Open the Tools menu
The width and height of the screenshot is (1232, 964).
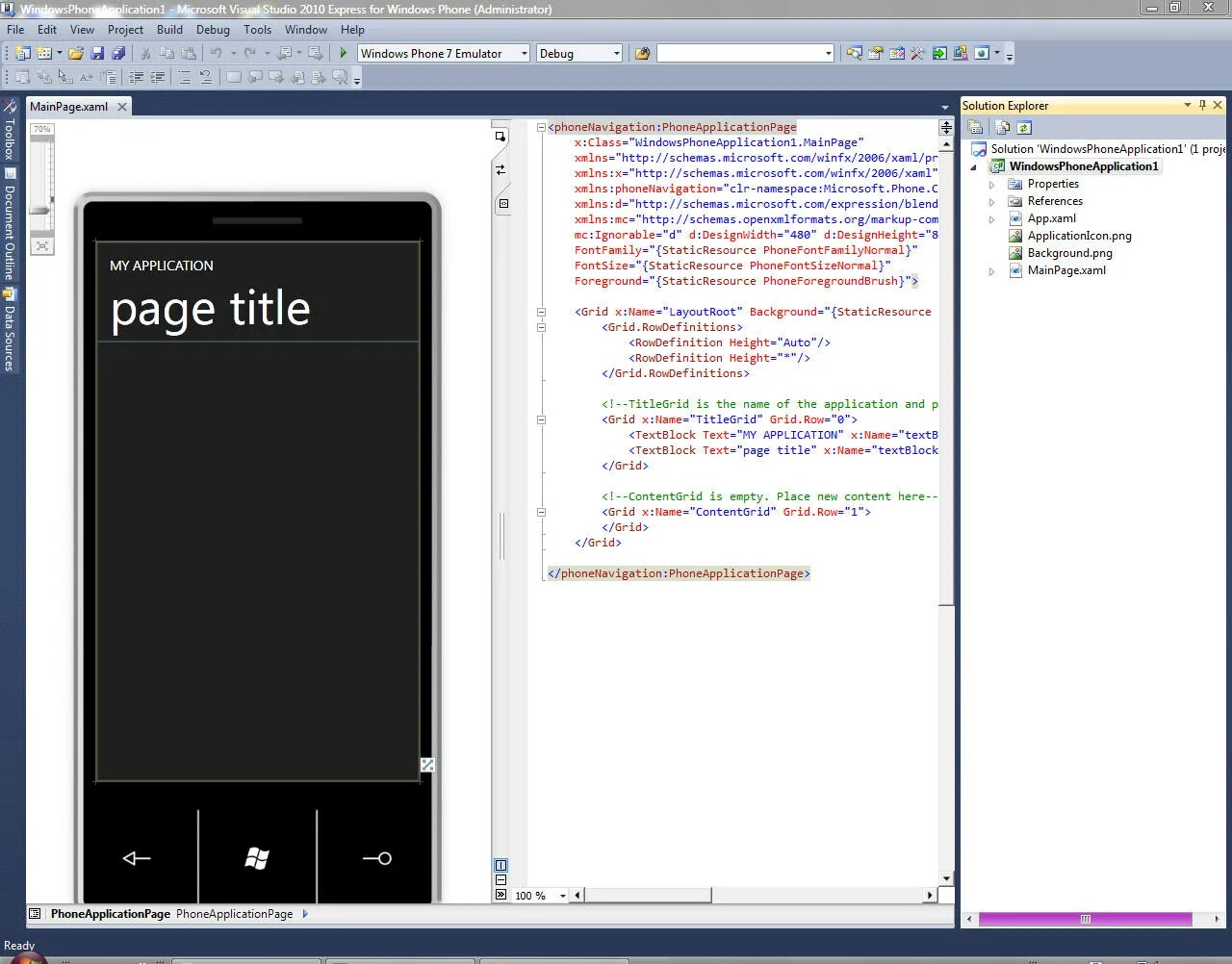pos(257,30)
